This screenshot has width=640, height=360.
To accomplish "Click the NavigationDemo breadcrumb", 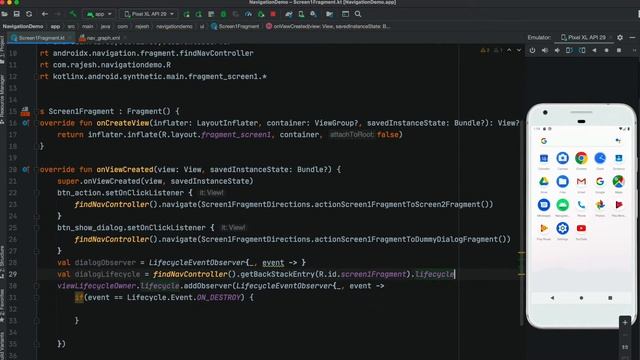I will tap(23, 26).
